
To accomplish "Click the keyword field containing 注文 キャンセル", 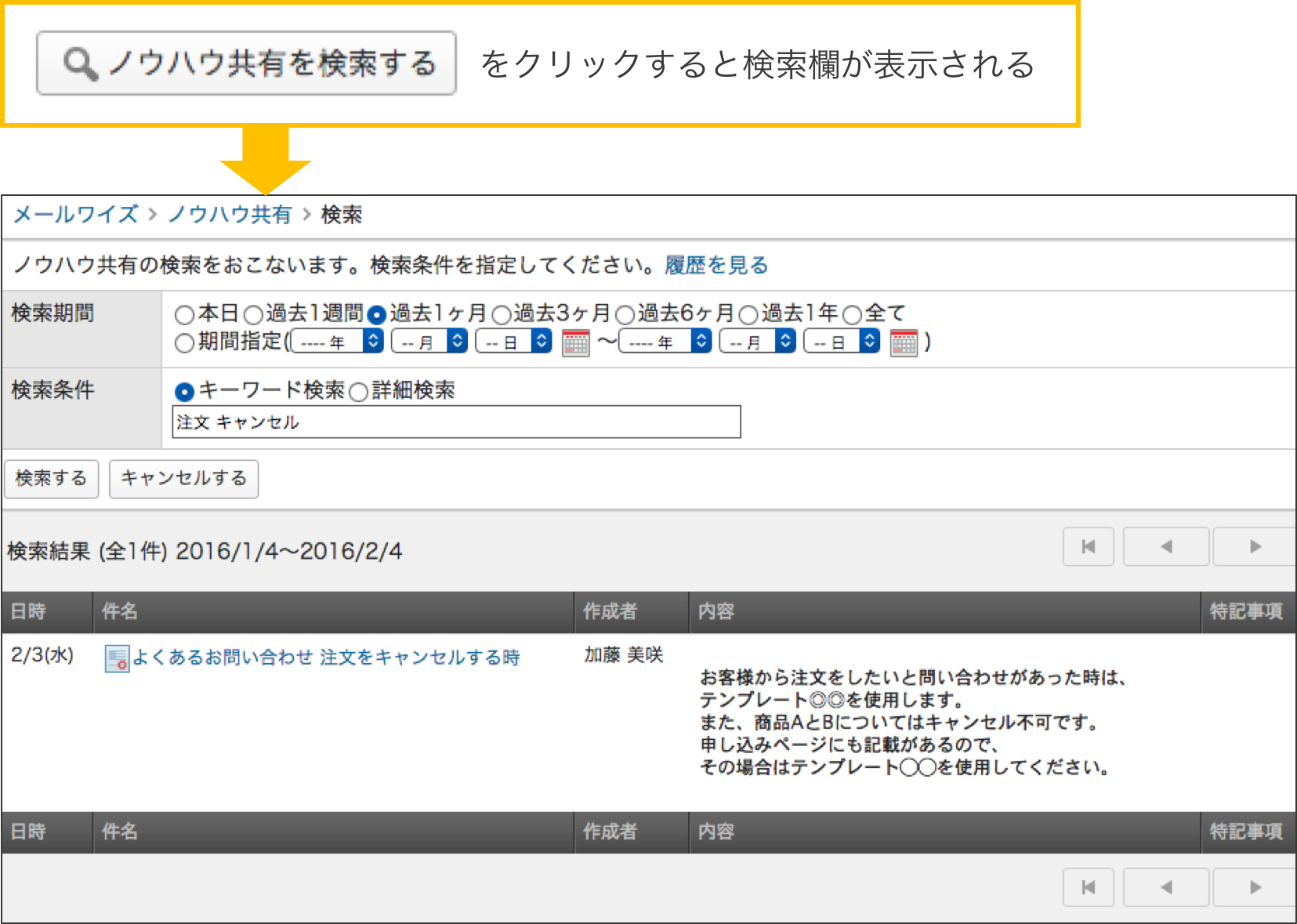I will (456, 422).
